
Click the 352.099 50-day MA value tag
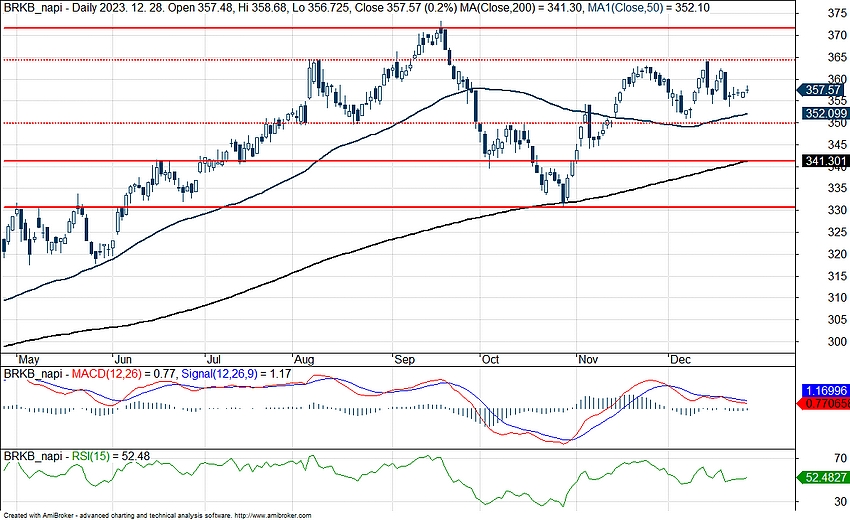(x=823, y=113)
